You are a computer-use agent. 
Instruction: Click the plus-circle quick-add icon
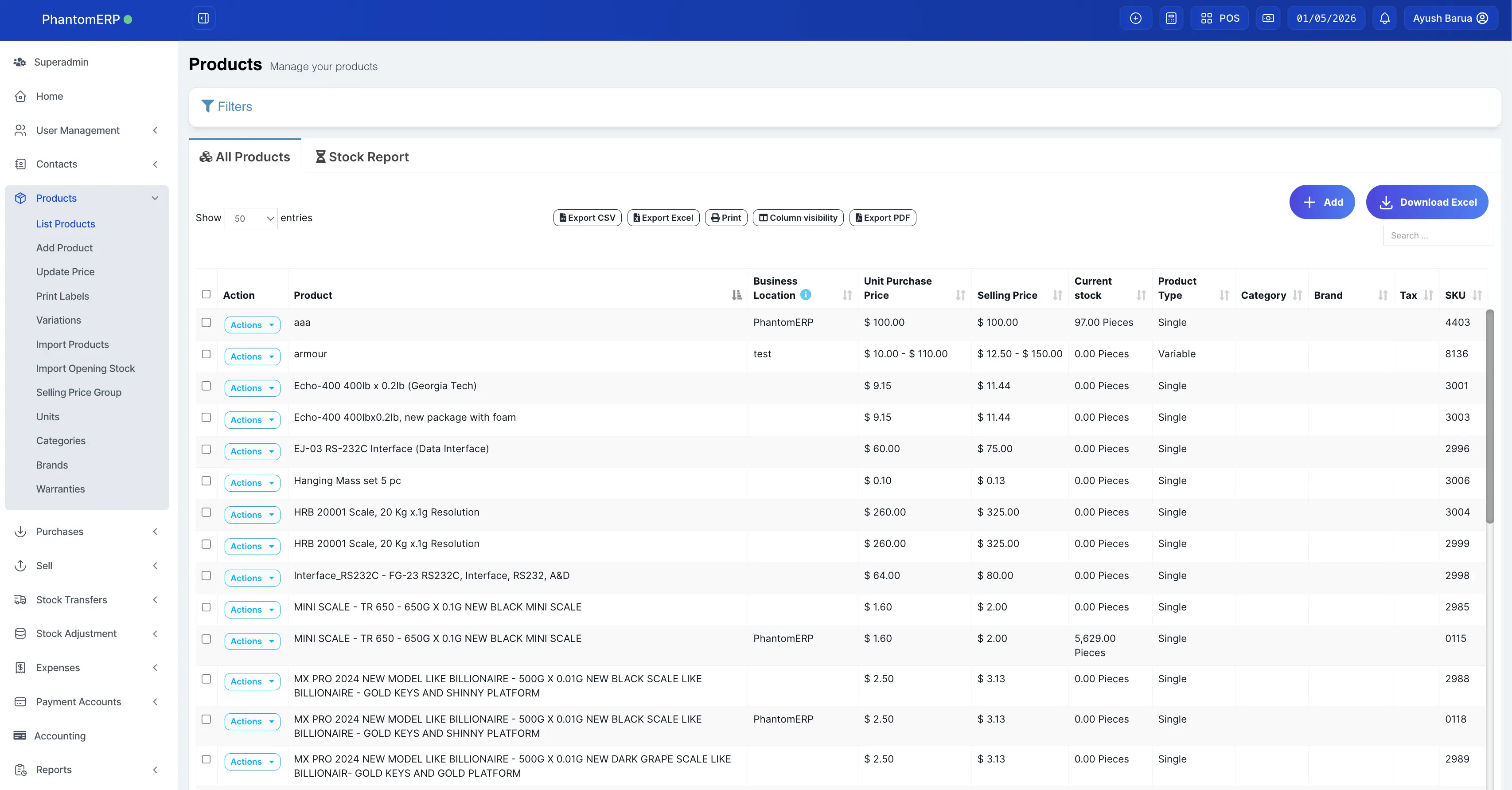(1136, 18)
